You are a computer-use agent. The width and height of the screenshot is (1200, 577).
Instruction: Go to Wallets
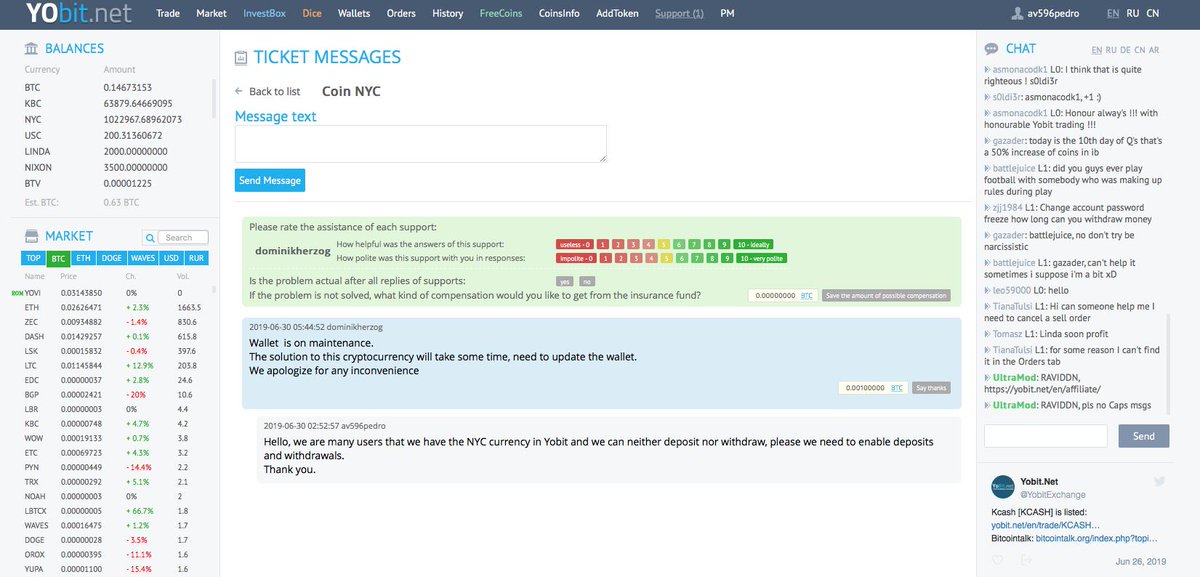pyautogui.click(x=354, y=14)
